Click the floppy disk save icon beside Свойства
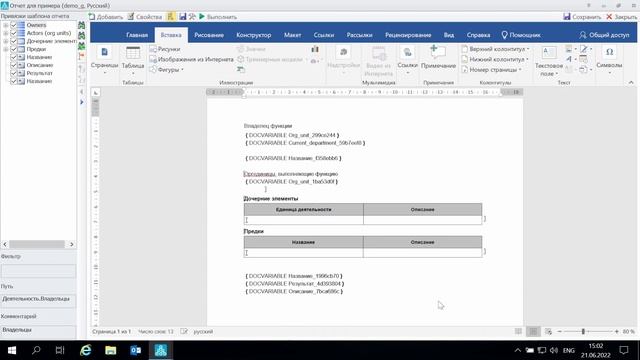The image size is (640, 360). point(182,17)
